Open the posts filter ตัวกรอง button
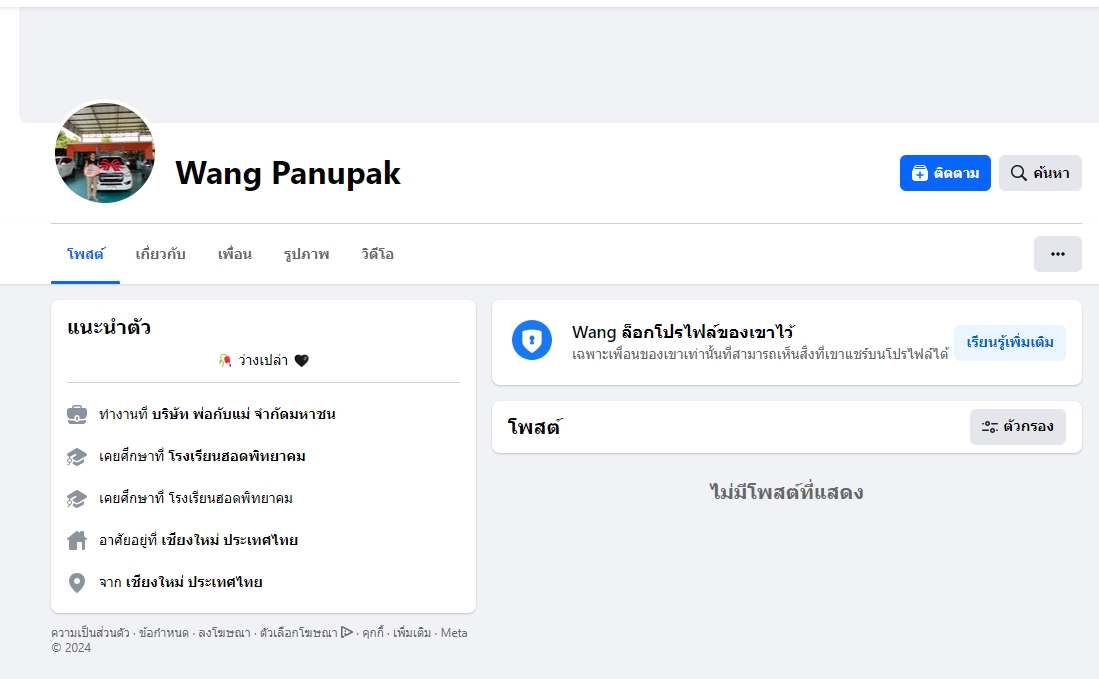This screenshot has width=1099, height=679. pyautogui.click(x=1017, y=427)
